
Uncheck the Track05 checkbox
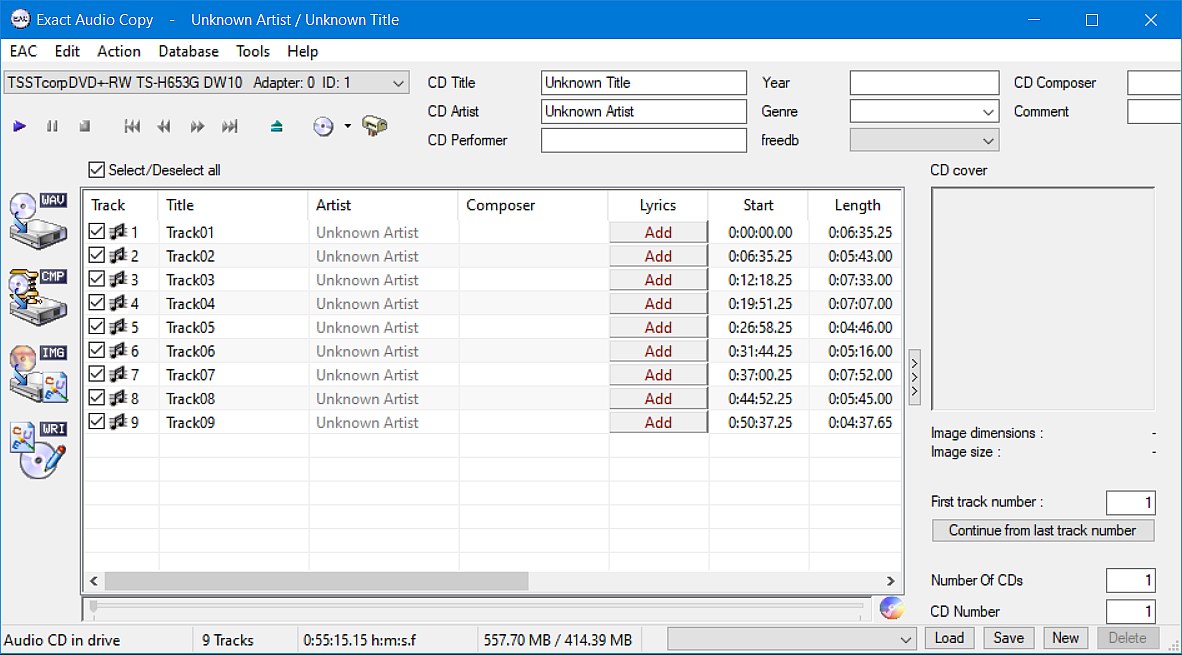pyautogui.click(x=96, y=326)
